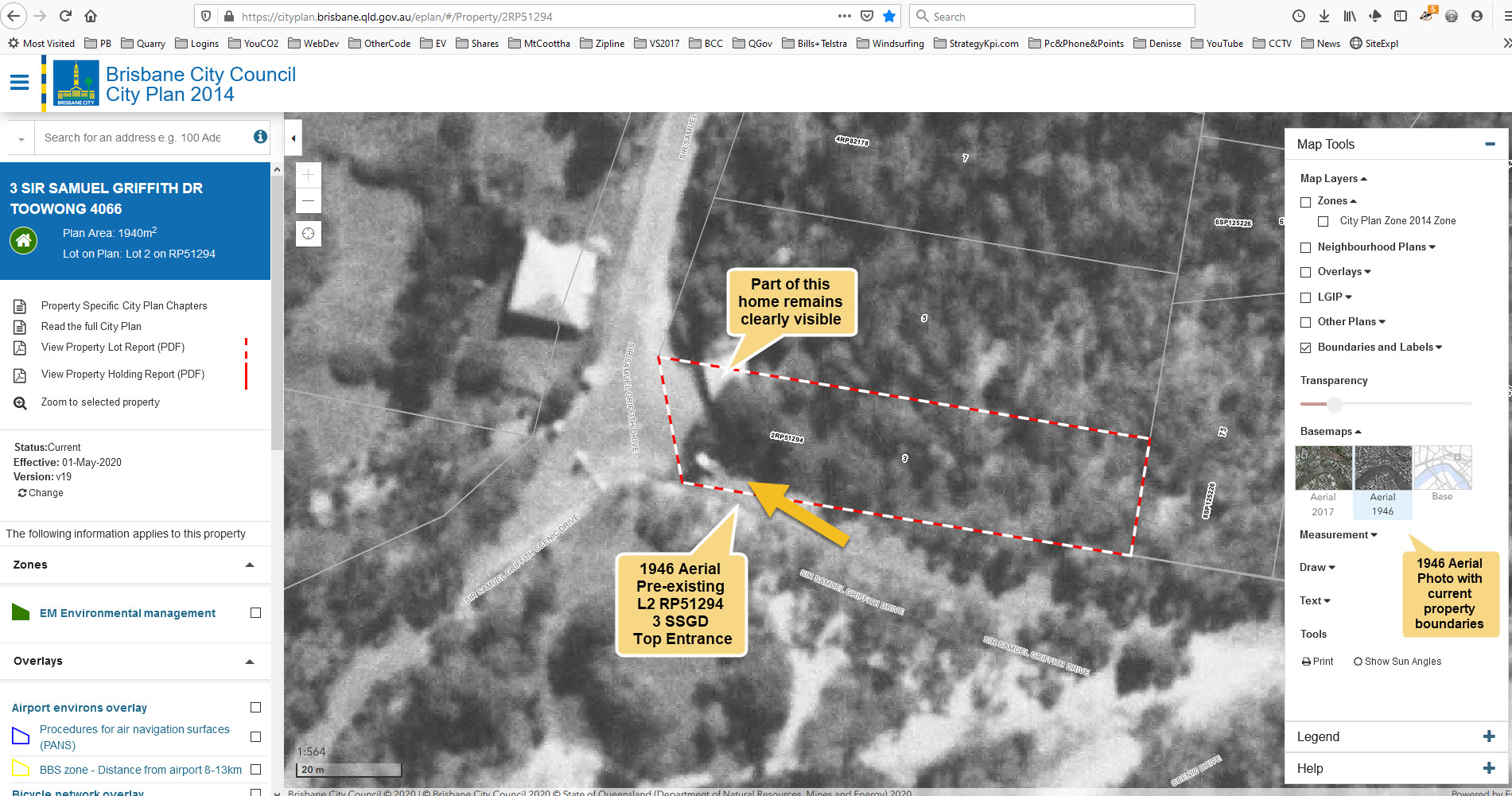Click the map locate compass button
Viewport: 1512px width, 796px height.
point(309,234)
